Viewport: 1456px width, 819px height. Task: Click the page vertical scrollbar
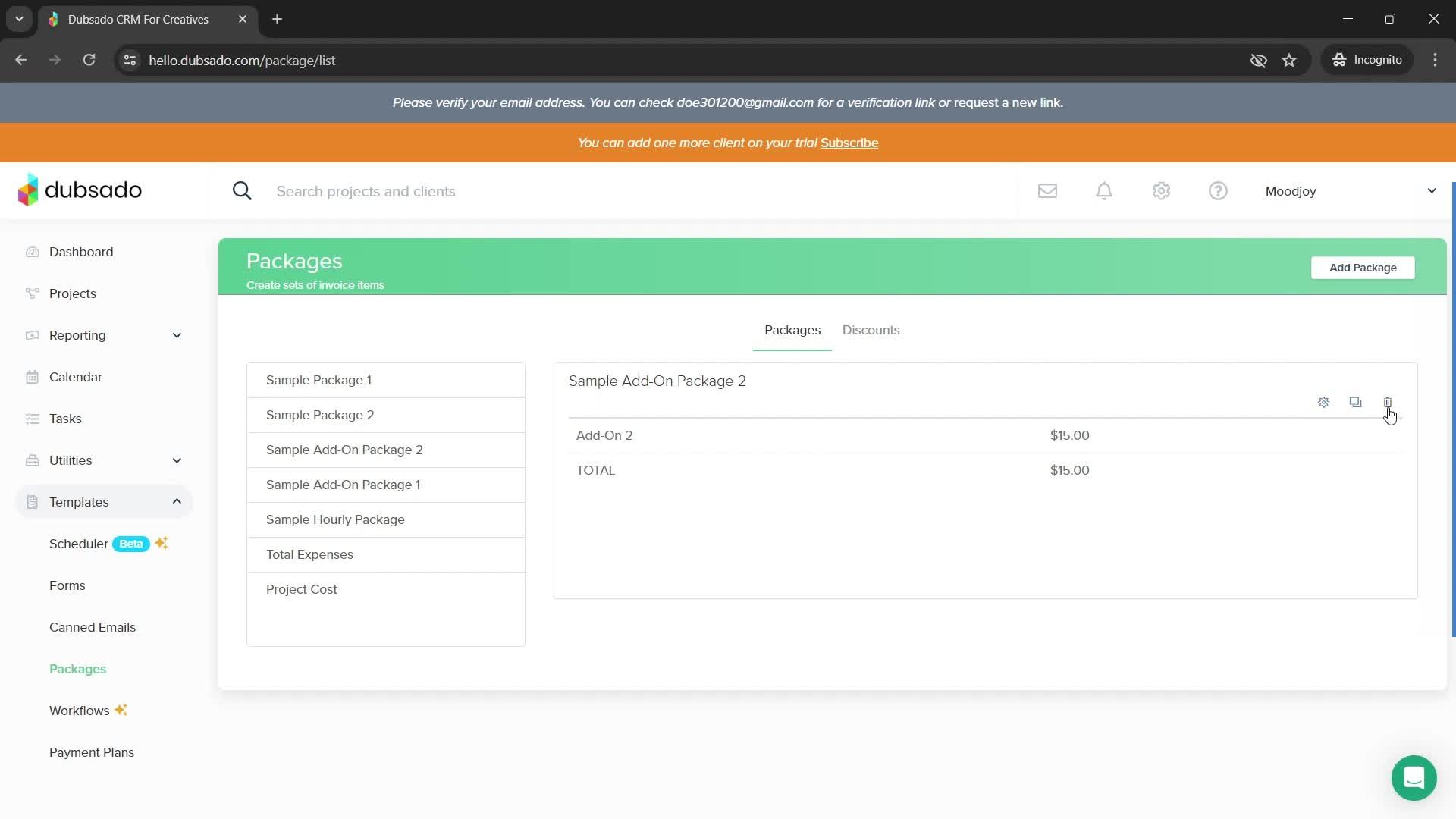tap(1452, 409)
